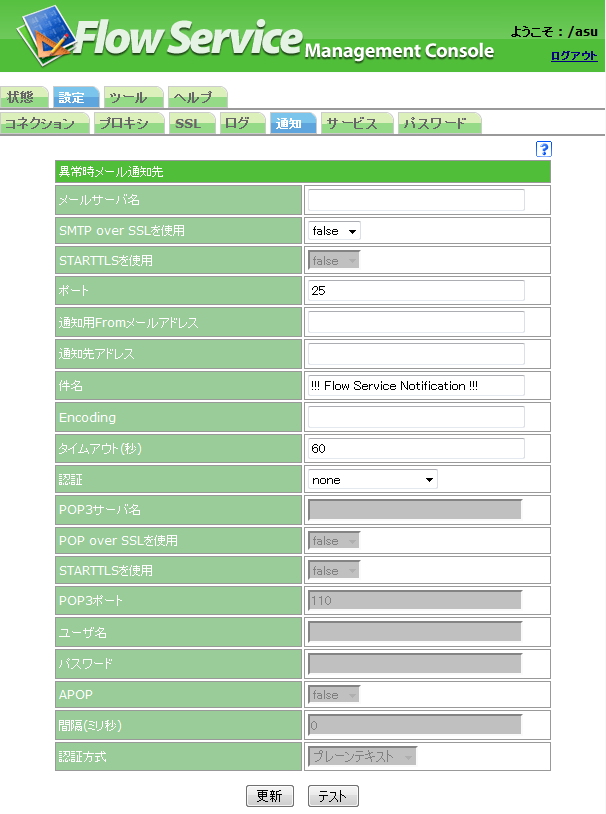
Task: Go to the プロキシ sub-tab
Action: [124, 124]
